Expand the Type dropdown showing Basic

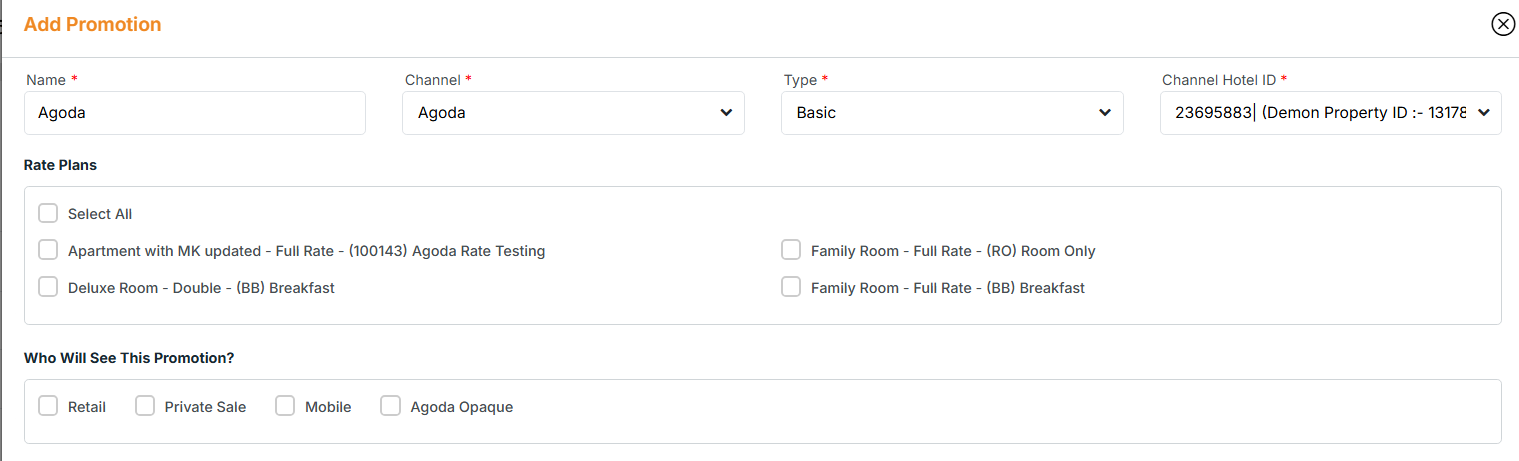[952, 113]
